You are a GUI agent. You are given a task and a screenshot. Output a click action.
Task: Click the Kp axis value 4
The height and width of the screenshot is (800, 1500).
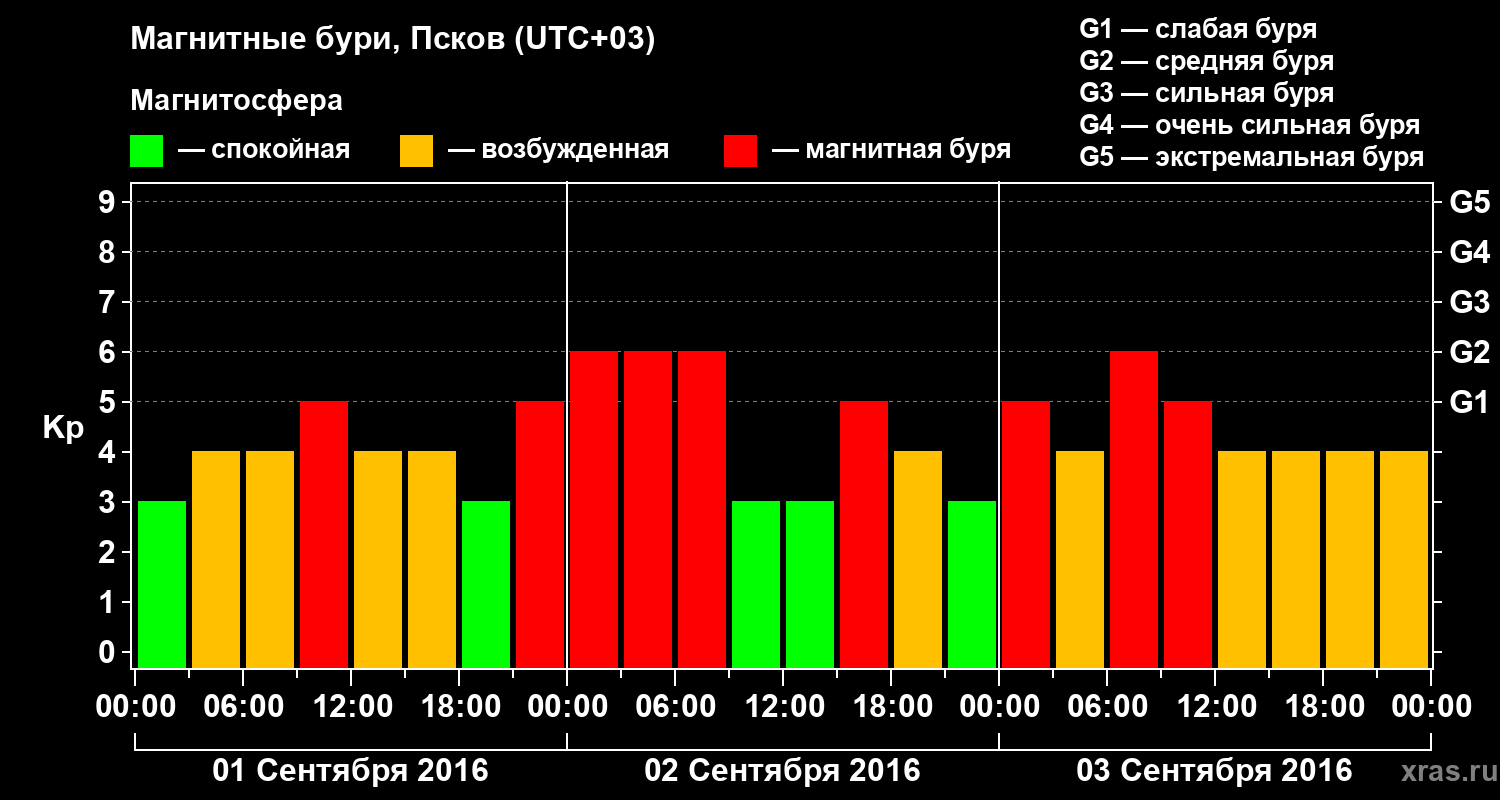coord(109,452)
